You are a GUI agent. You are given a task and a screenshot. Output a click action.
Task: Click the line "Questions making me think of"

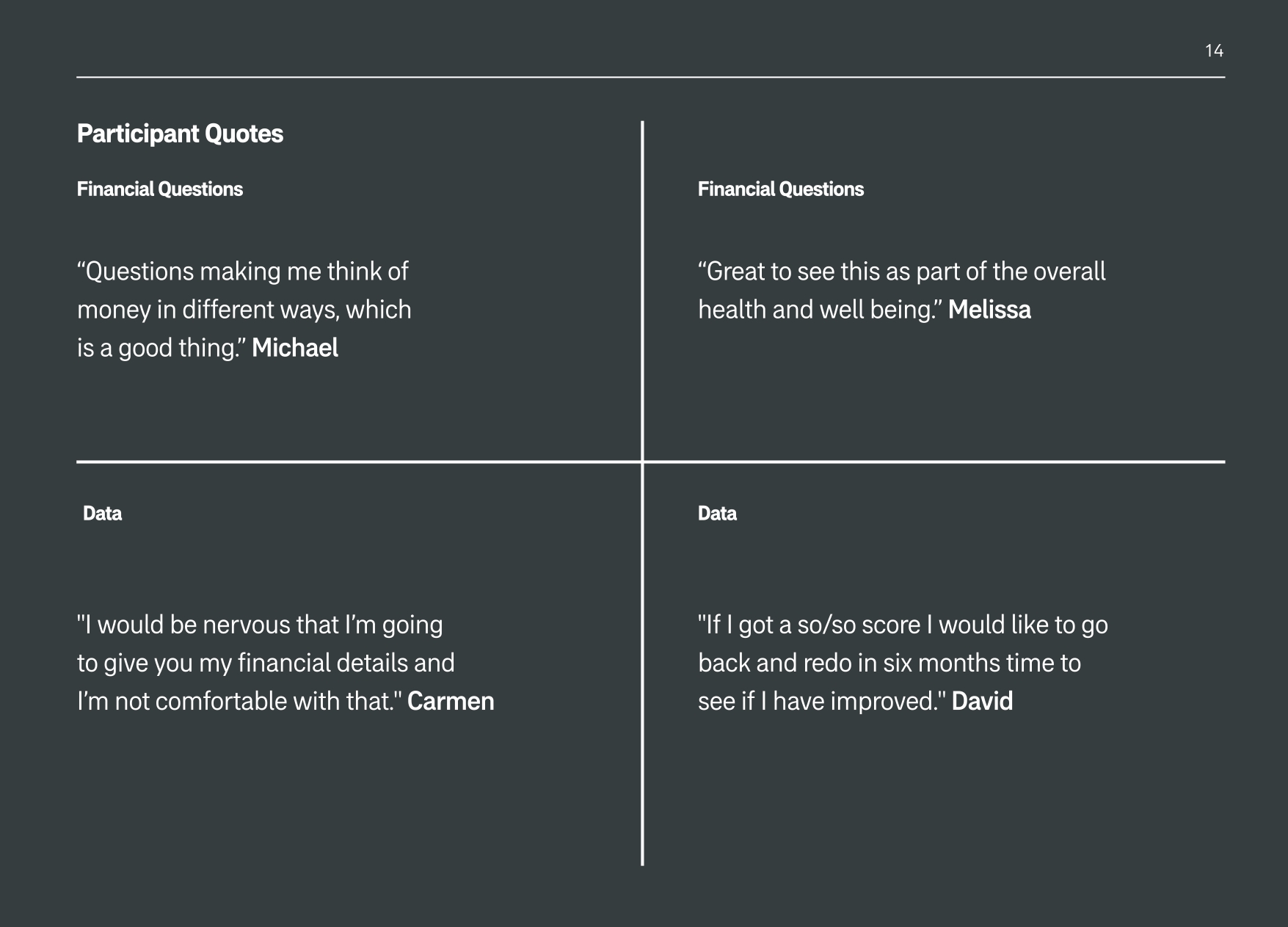pyautogui.click(x=242, y=272)
